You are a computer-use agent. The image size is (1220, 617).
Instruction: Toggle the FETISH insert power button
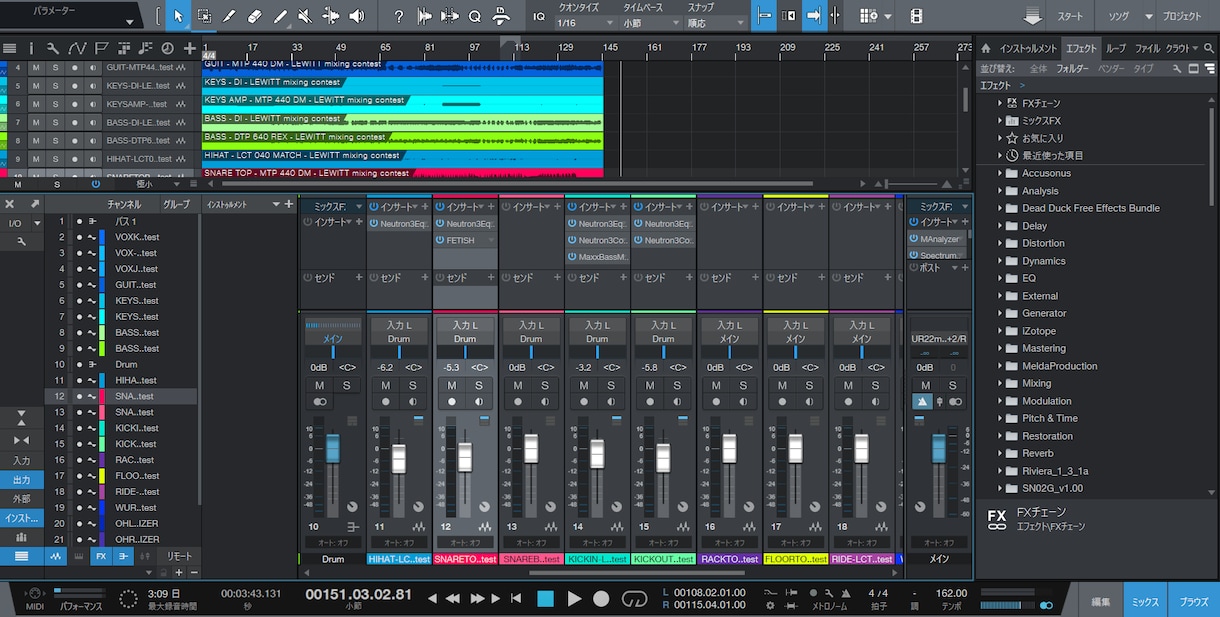coord(439,240)
